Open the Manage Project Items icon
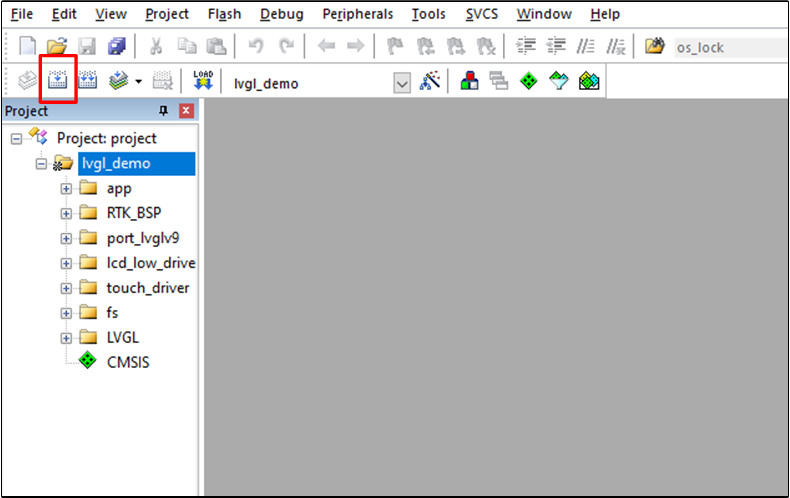Viewport: 790px width, 498px height. (470, 81)
